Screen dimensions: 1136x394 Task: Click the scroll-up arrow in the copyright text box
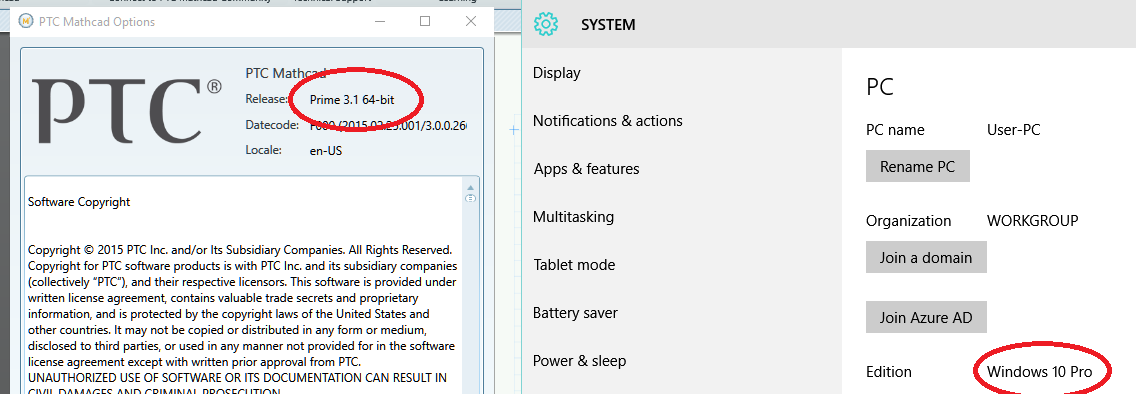pyautogui.click(x=470, y=188)
